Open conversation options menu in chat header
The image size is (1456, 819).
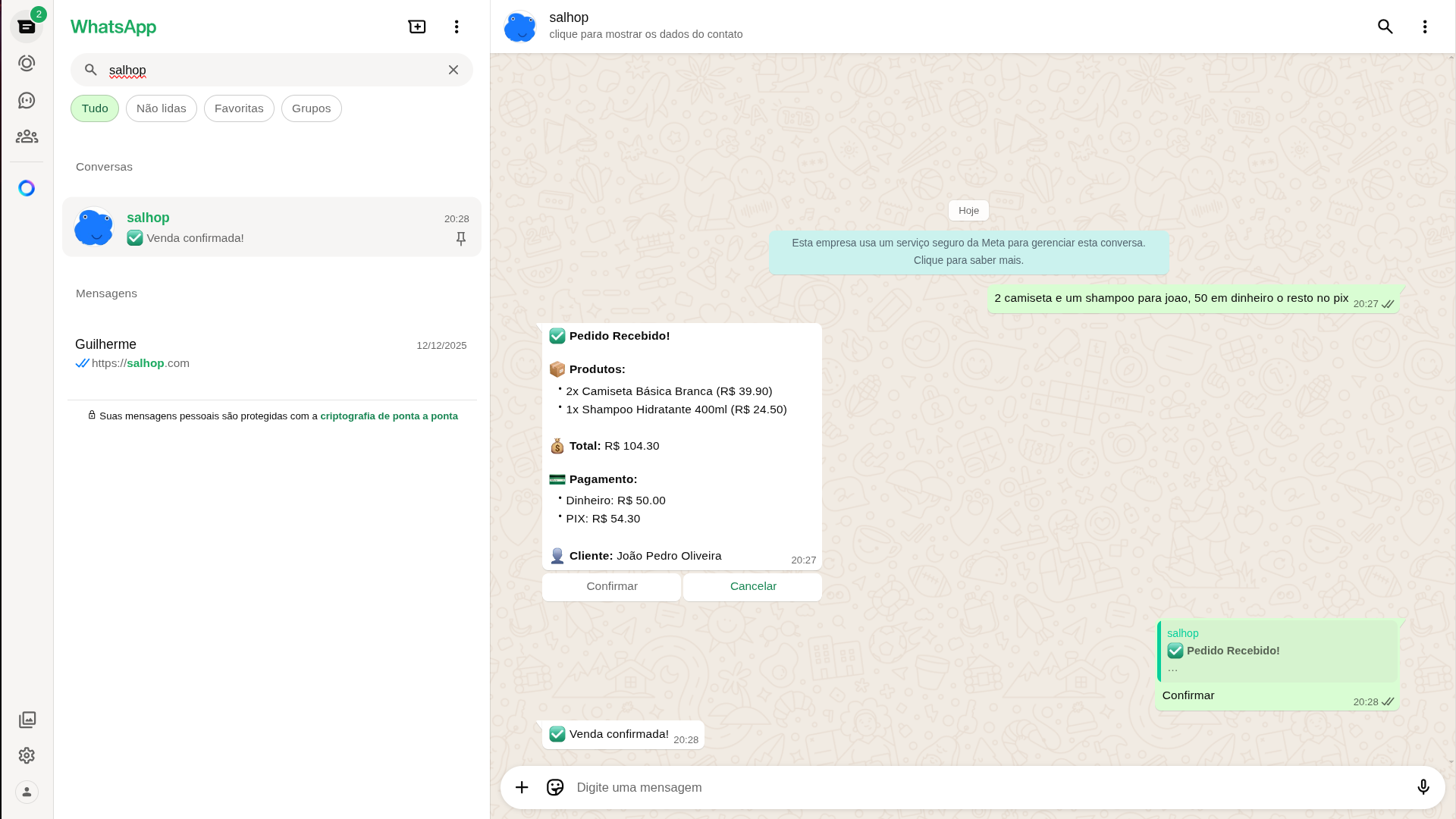(x=1425, y=27)
